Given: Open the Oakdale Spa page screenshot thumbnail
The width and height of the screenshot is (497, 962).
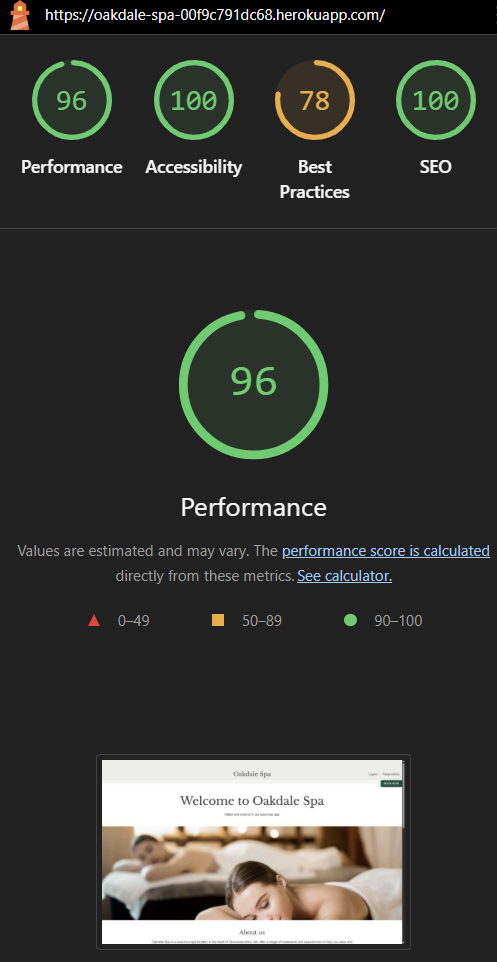Looking at the screenshot, I should (253, 852).
